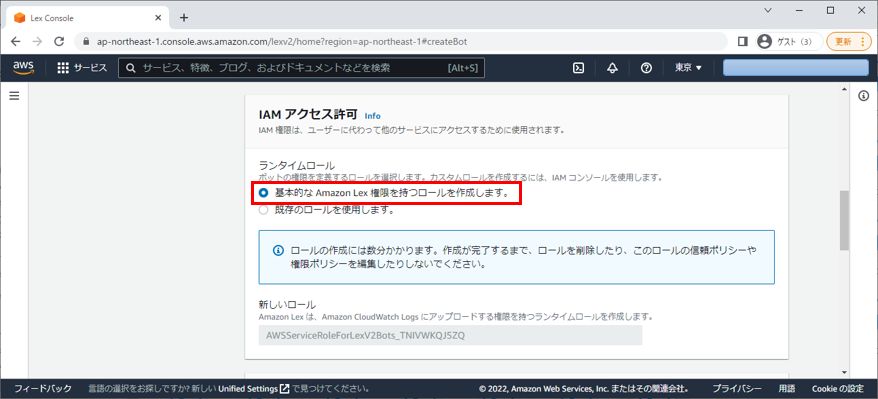Open the guest profile avatar
This screenshot has height=399, width=878.
764,41
